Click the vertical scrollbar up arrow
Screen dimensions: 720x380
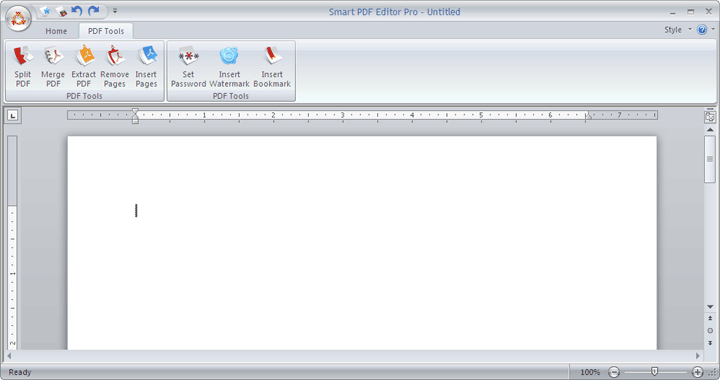tap(710, 130)
